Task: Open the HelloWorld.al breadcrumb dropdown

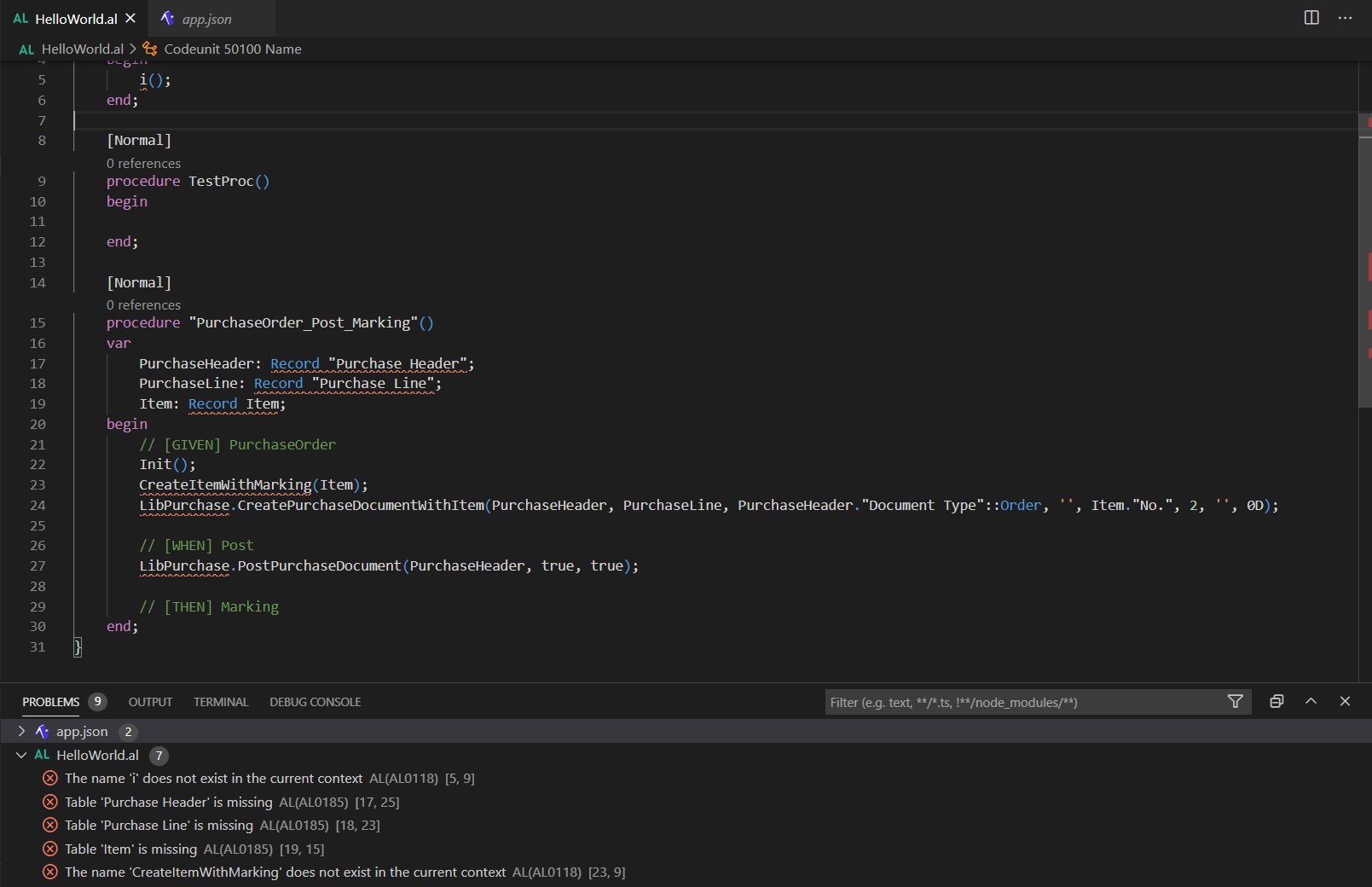Action: [81, 49]
